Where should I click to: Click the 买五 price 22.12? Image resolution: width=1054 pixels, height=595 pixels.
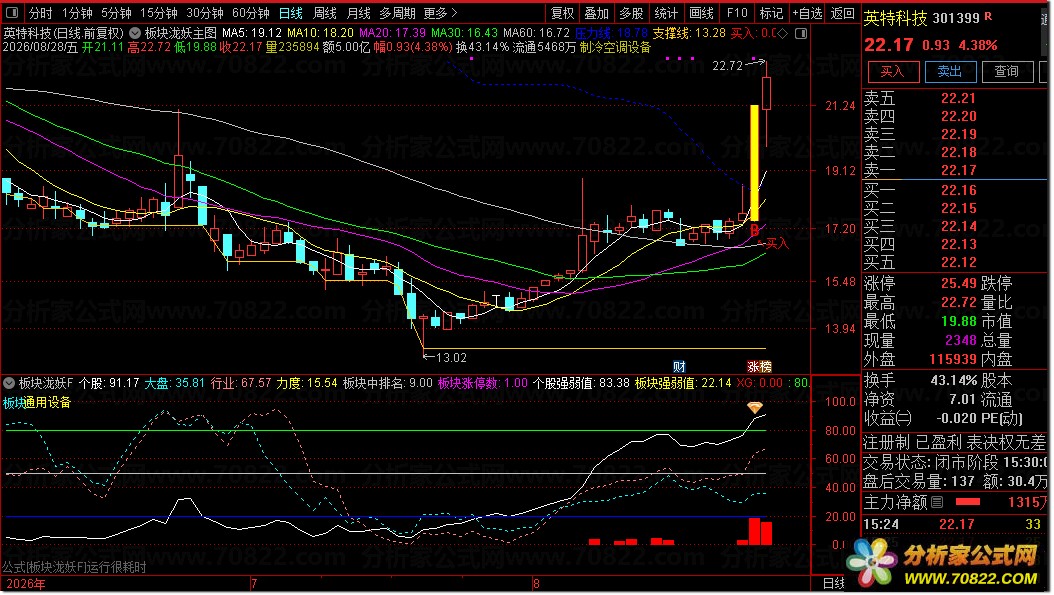pyautogui.click(x=959, y=262)
